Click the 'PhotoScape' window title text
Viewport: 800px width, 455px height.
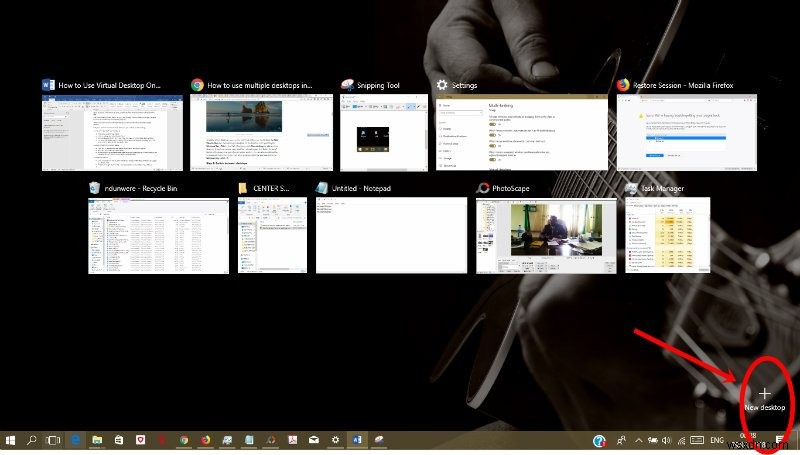511,188
